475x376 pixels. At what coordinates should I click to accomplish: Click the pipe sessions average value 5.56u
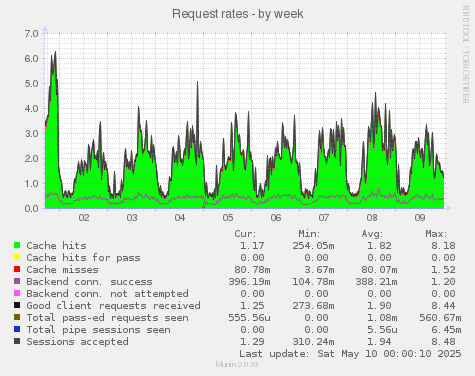(382, 330)
